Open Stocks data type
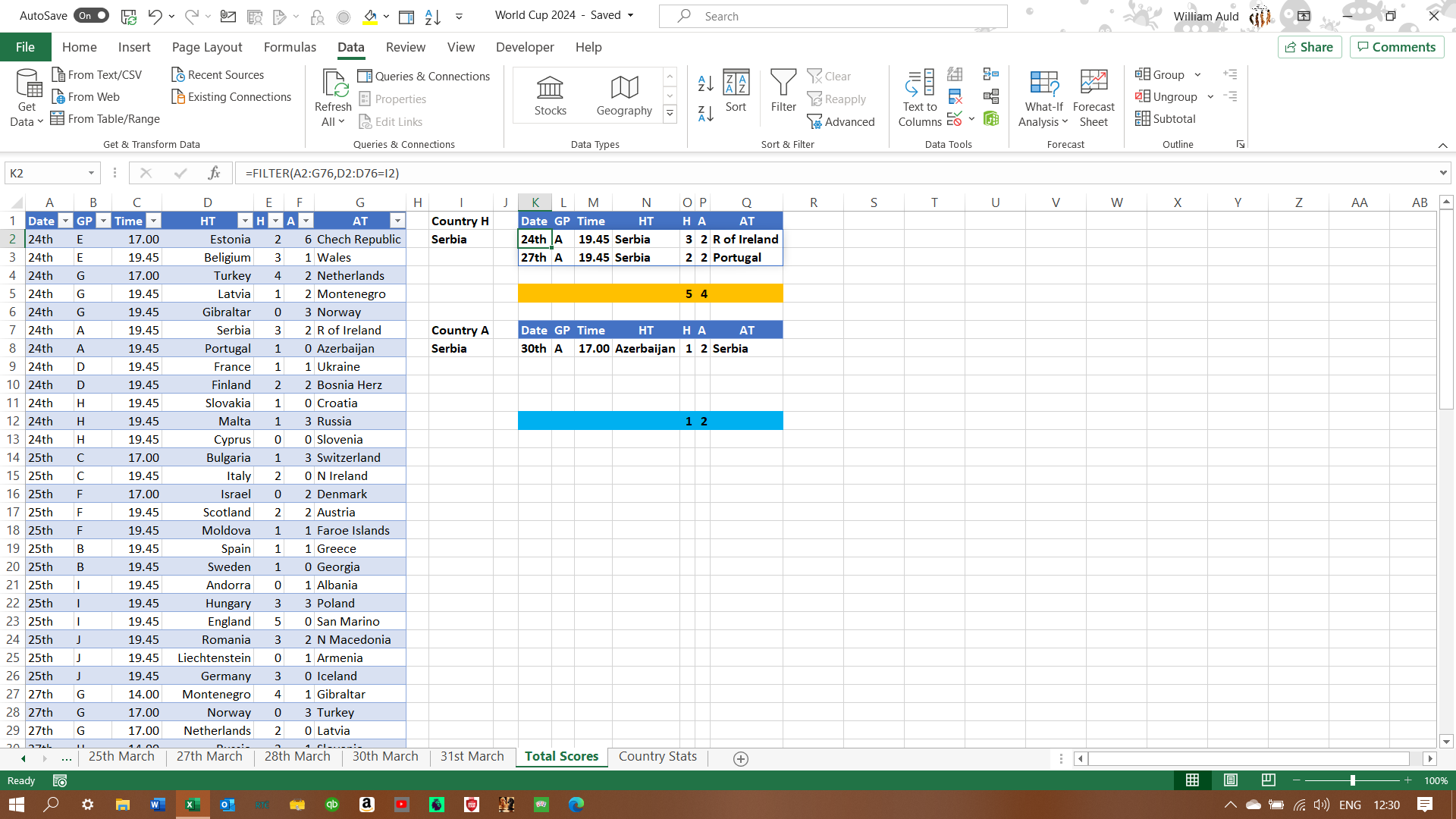The width and height of the screenshot is (1456, 819). 550,94
